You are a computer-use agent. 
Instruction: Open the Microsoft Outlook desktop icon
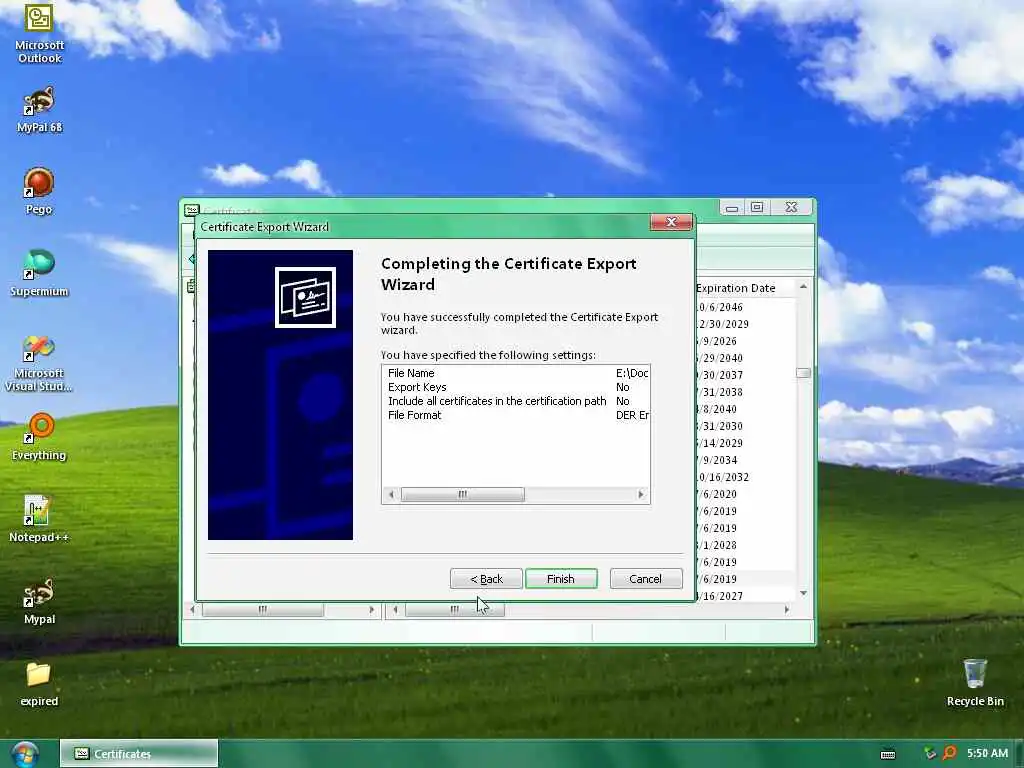pos(39,33)
